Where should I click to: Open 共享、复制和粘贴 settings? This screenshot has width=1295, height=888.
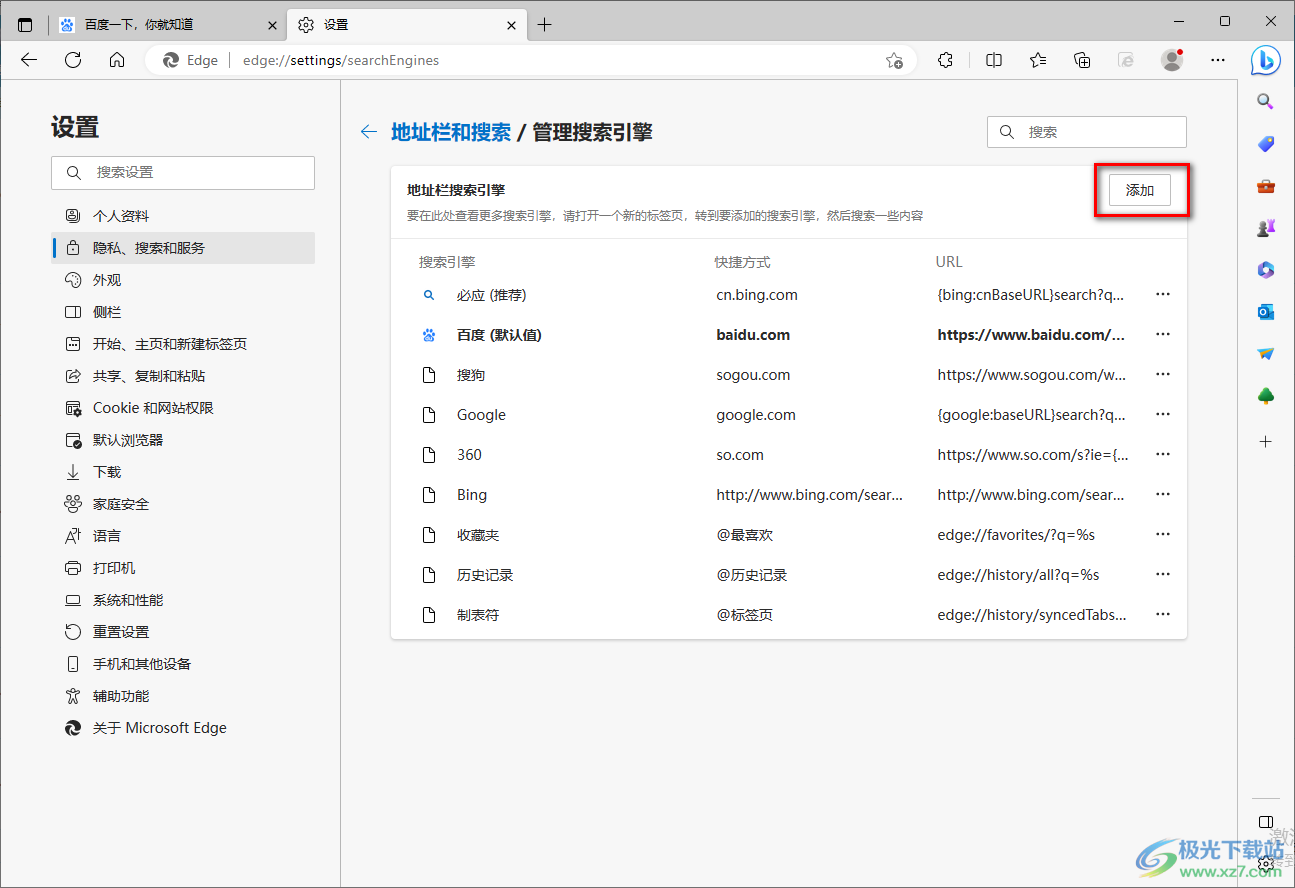pos(183,376)
